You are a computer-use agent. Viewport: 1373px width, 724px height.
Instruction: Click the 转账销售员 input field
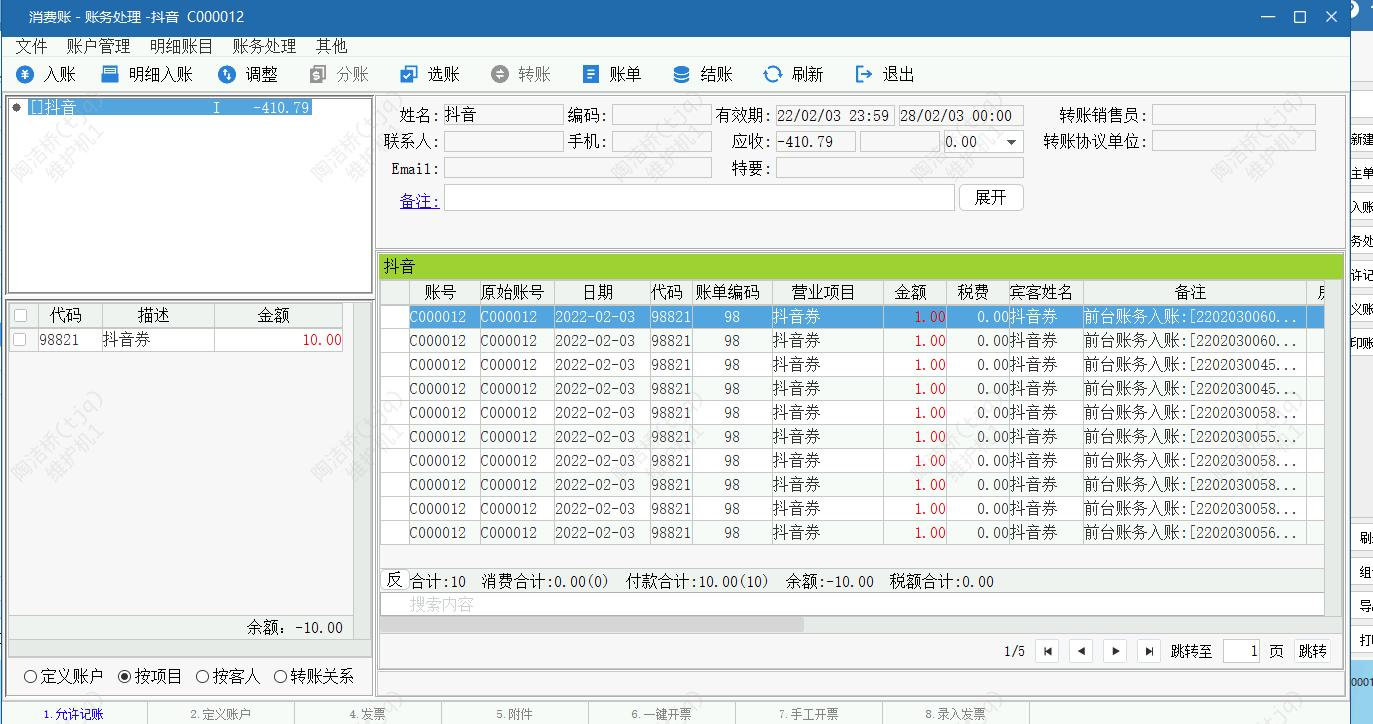coord(1233,115)
